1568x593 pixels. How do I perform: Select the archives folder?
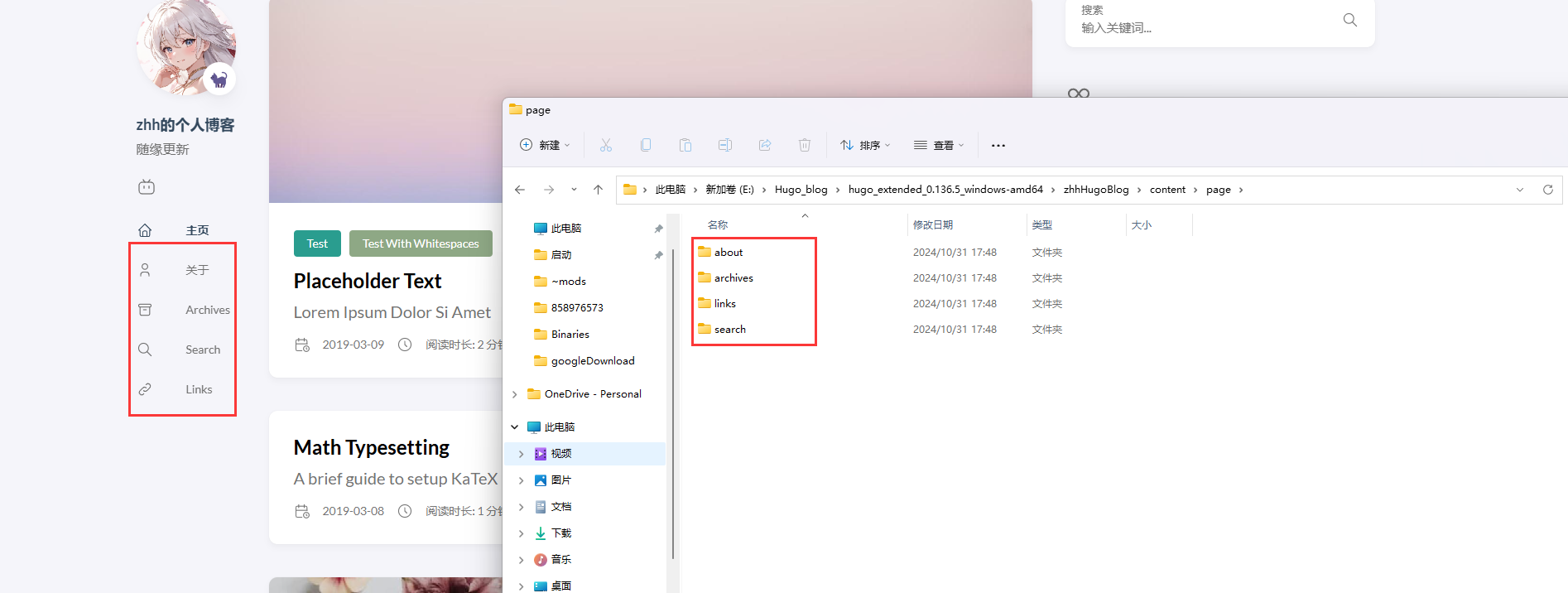[x=733, y=278]
